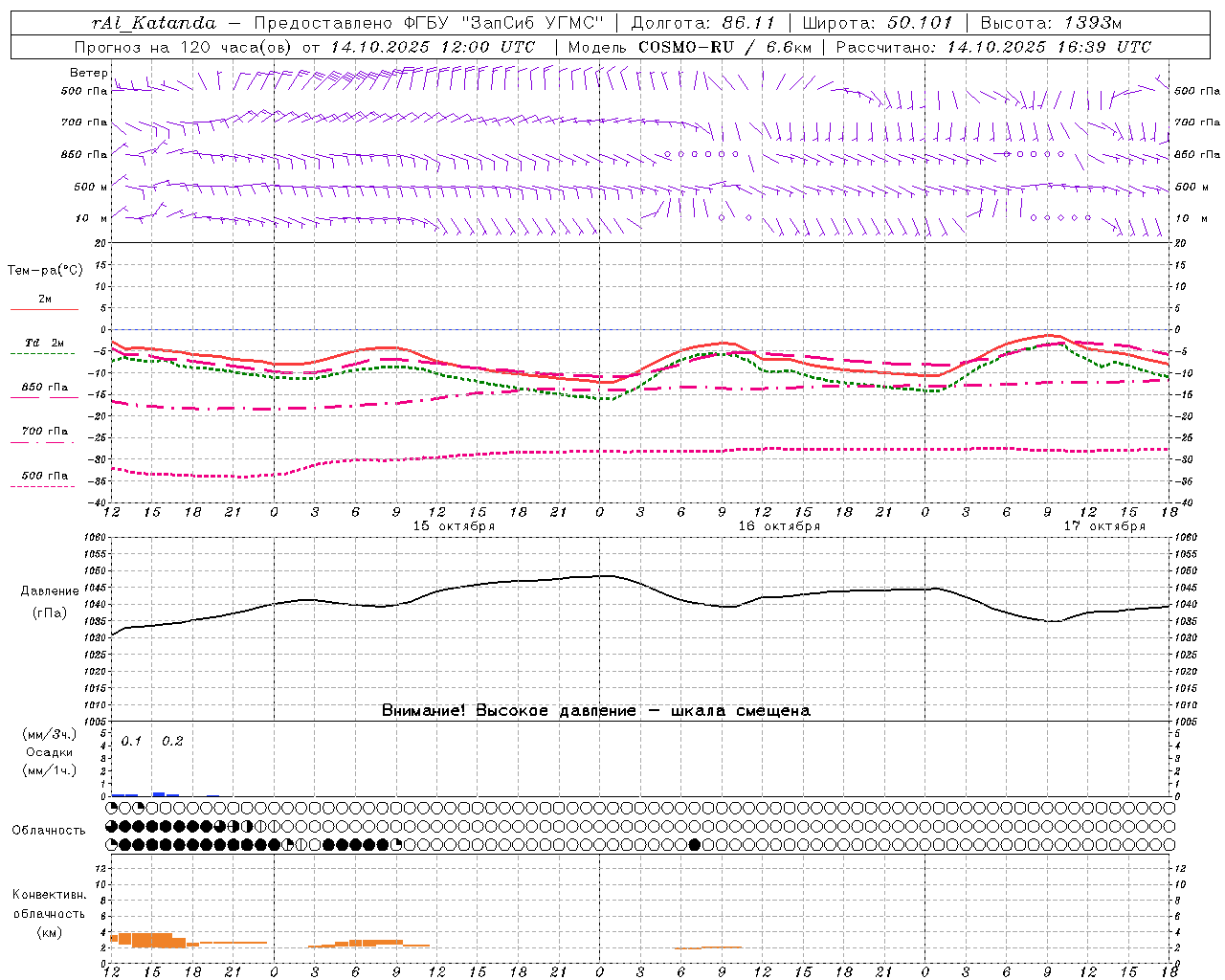The height and width of the screenshot is (980, 1225).
Task: Click the 16 октября date label
Action: click(x=779, y=526)
